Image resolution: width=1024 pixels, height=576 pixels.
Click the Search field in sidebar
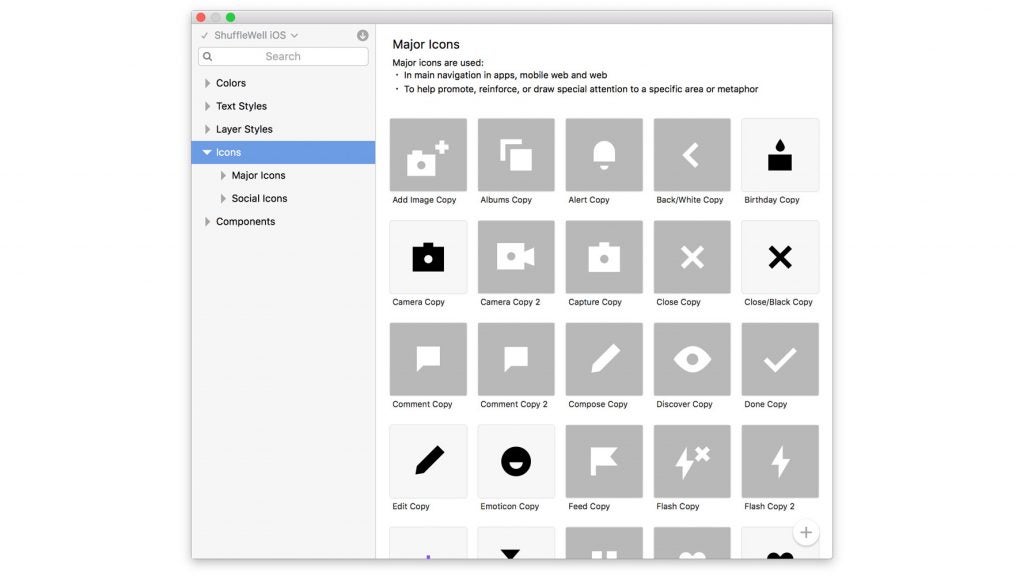pyautogui.click(x=283, y=56)
